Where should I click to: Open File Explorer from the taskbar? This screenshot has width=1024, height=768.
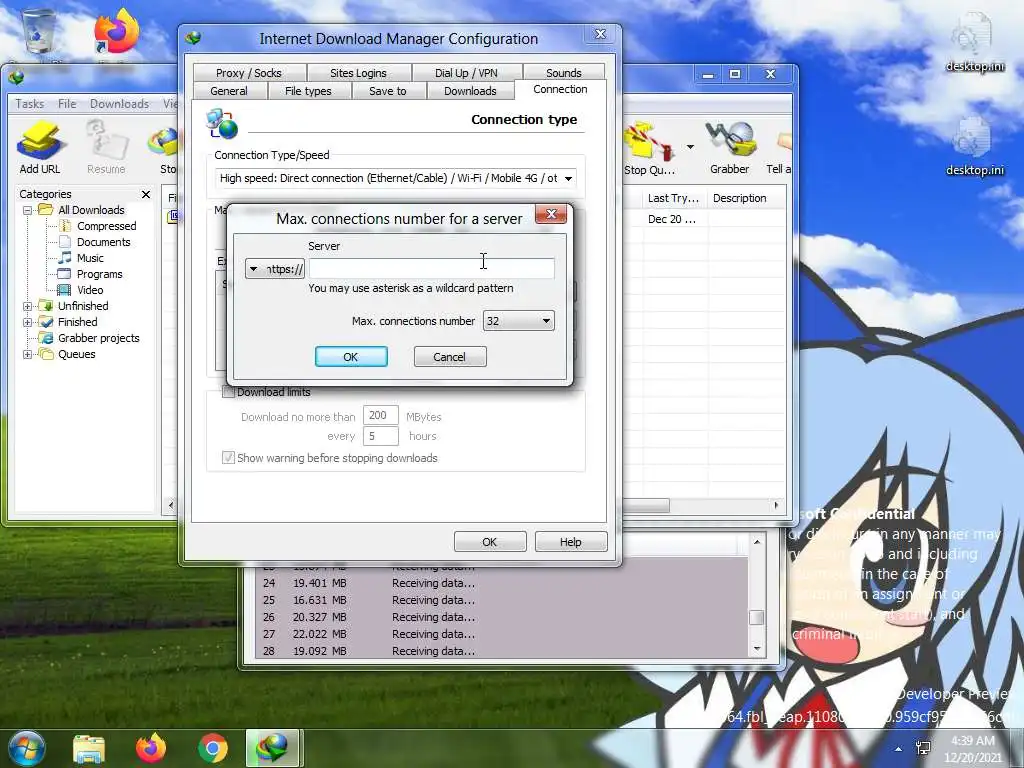coord(89,749)
